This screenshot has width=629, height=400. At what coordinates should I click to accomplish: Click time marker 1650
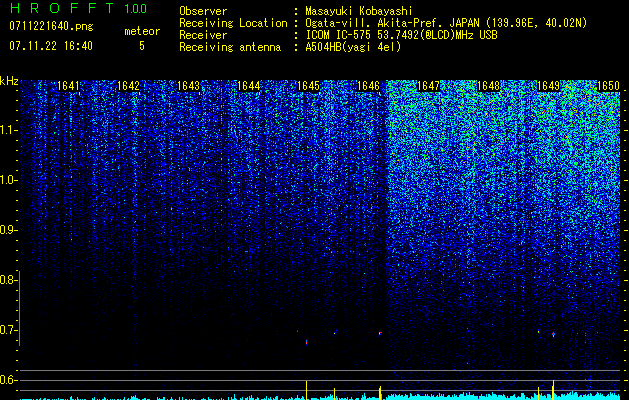pos(609,86)
